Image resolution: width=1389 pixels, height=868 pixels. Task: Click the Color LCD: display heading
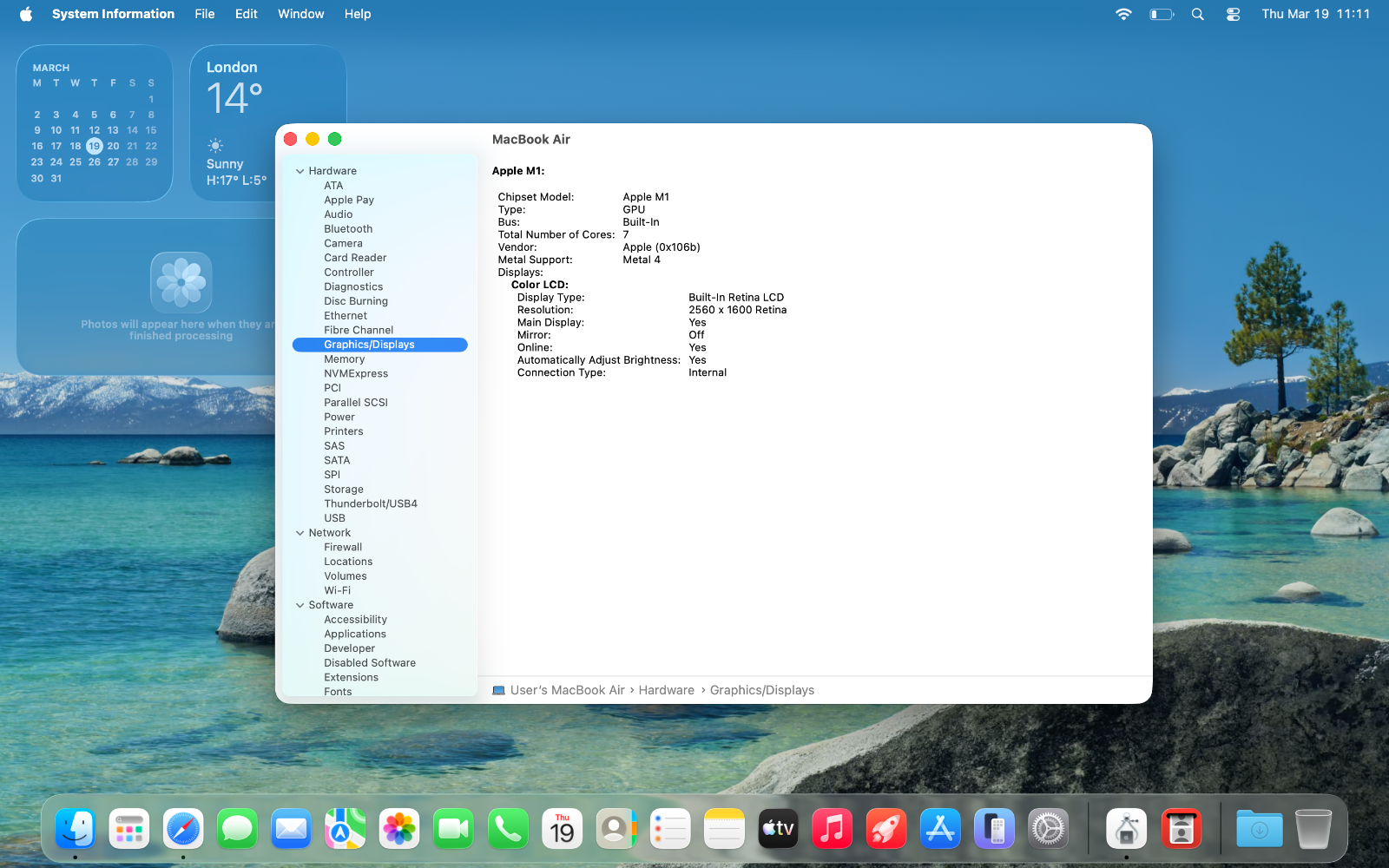pos(540,285)
